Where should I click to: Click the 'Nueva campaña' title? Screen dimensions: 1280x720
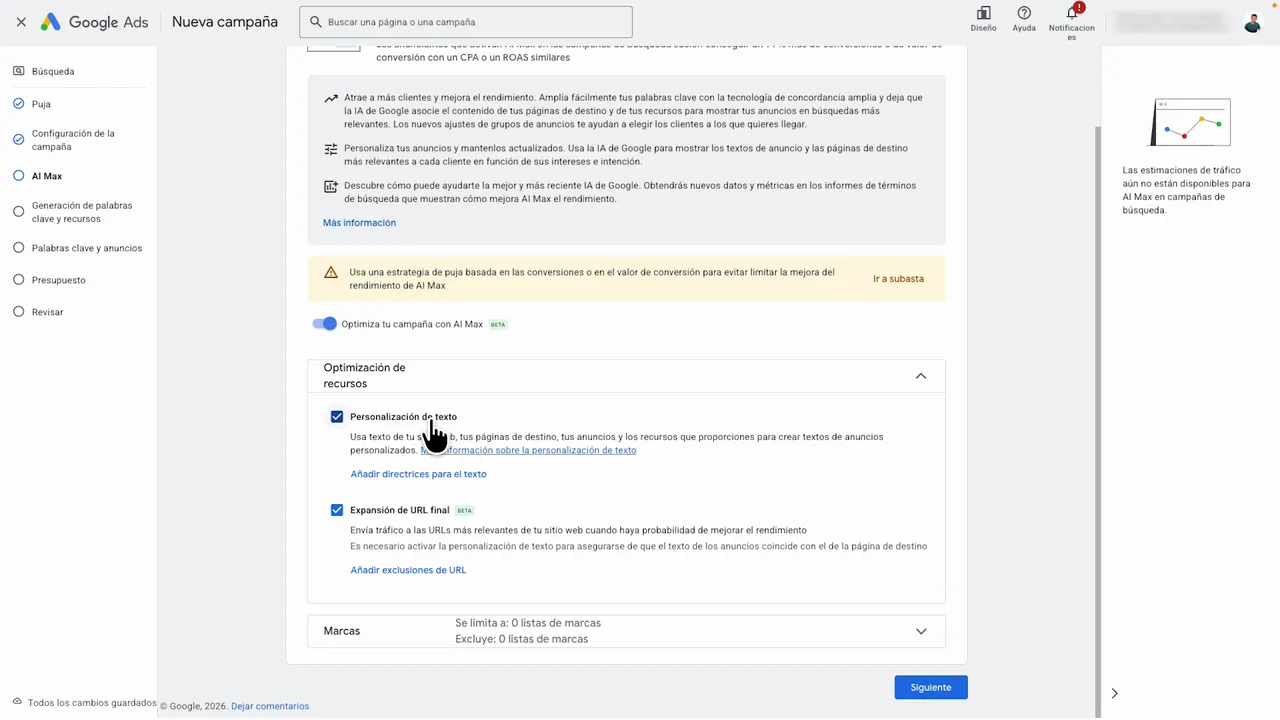(x=225, y=22)
